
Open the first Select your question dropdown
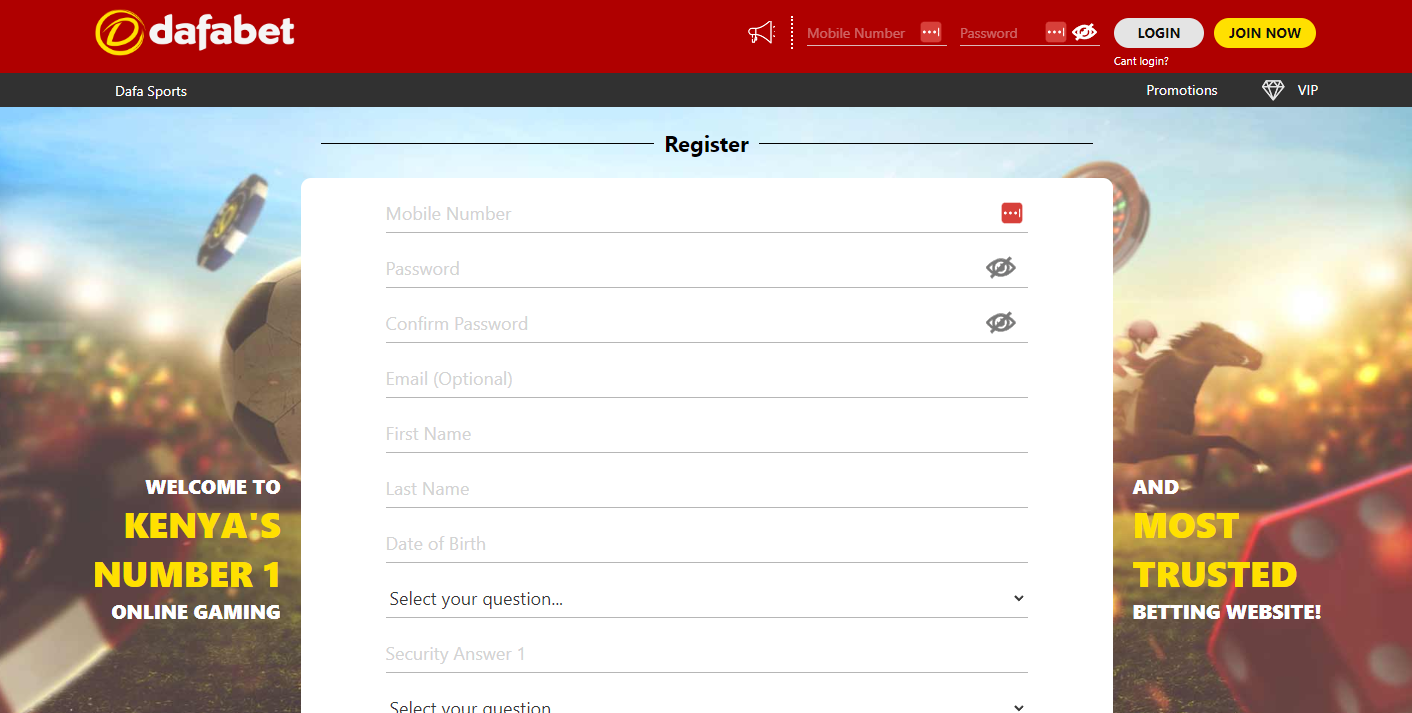click(707, 599)
